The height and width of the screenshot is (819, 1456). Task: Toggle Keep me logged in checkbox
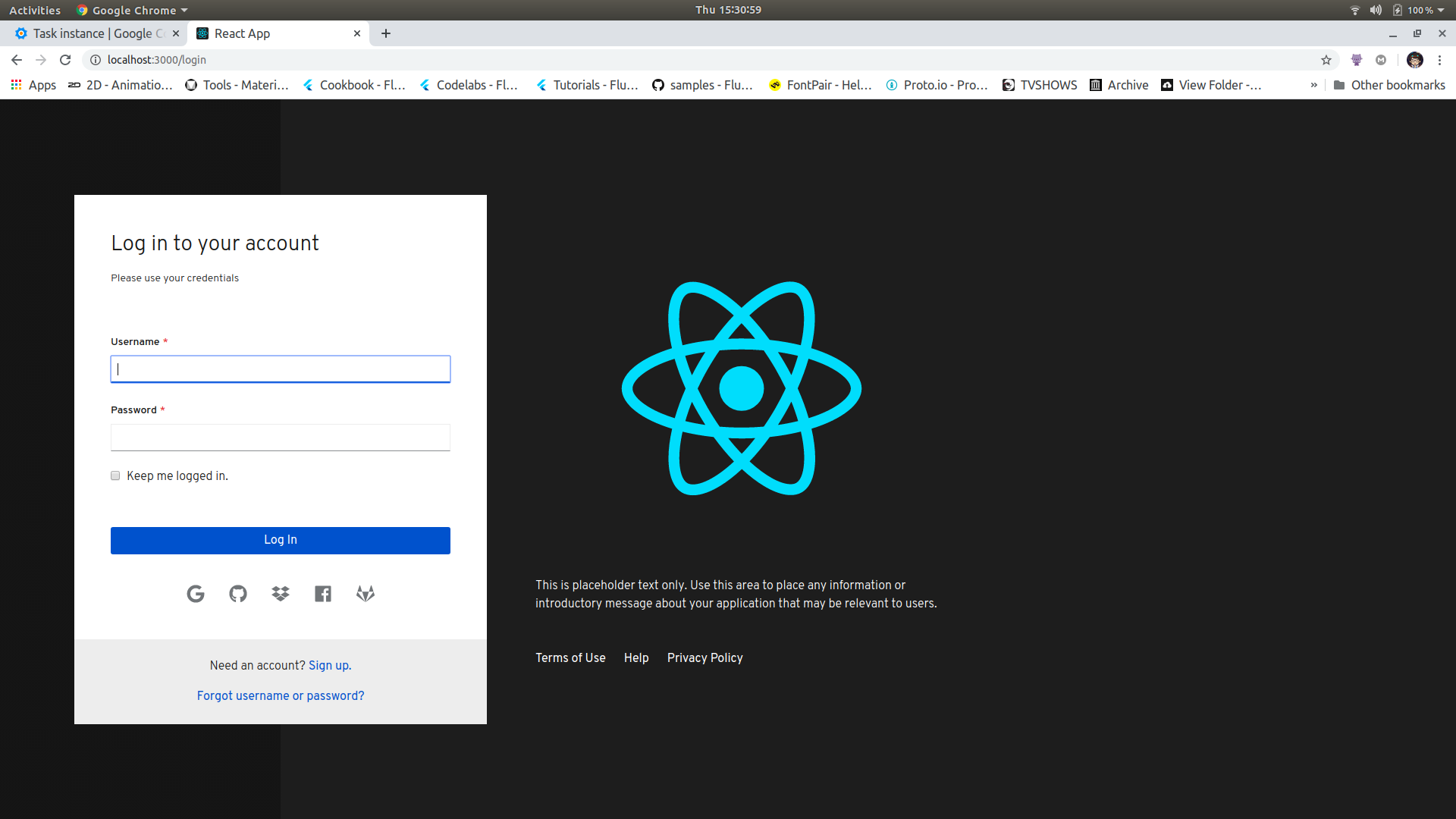point(115,475)
